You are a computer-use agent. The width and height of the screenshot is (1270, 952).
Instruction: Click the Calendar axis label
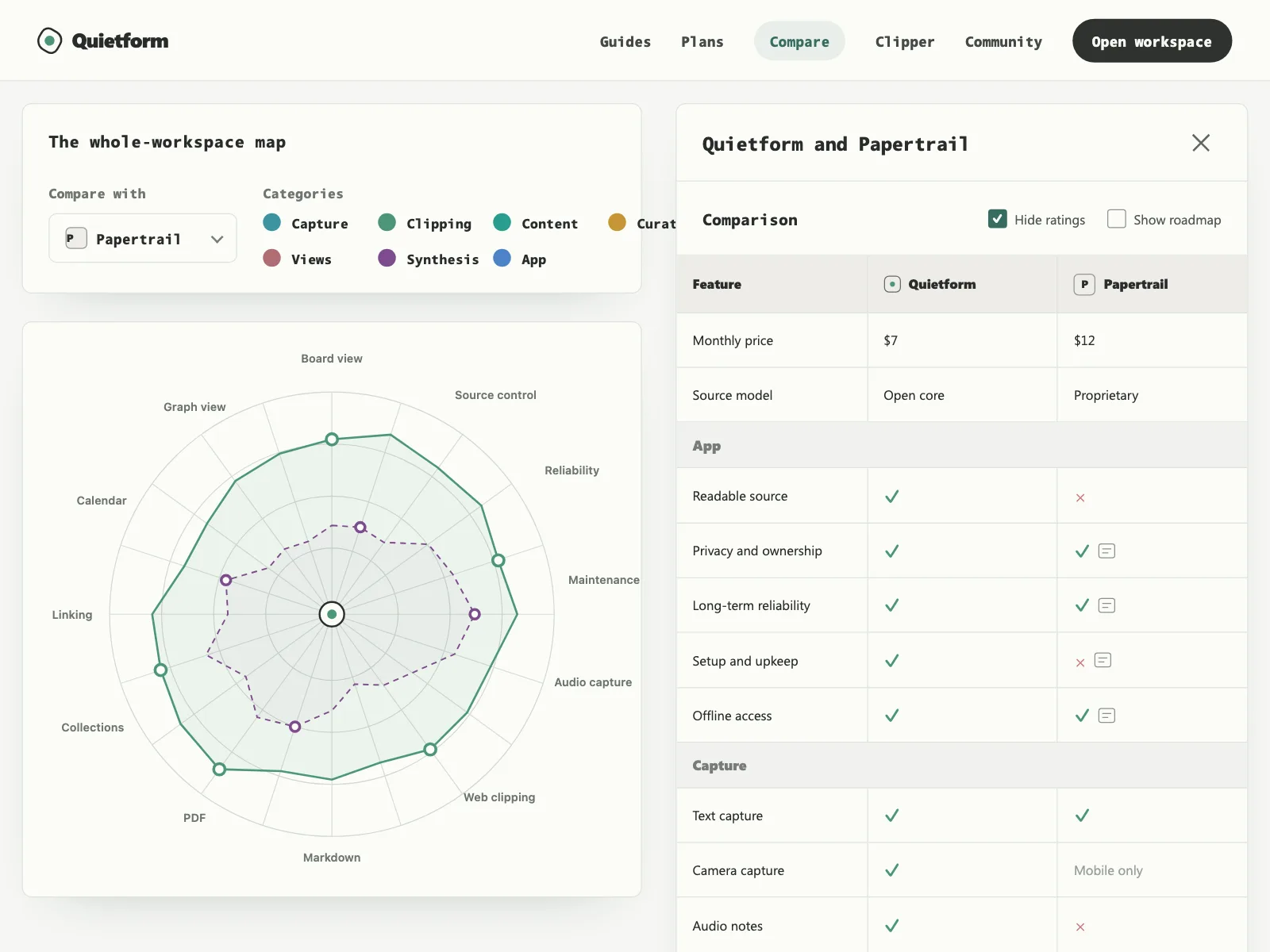tap(102, 501)
